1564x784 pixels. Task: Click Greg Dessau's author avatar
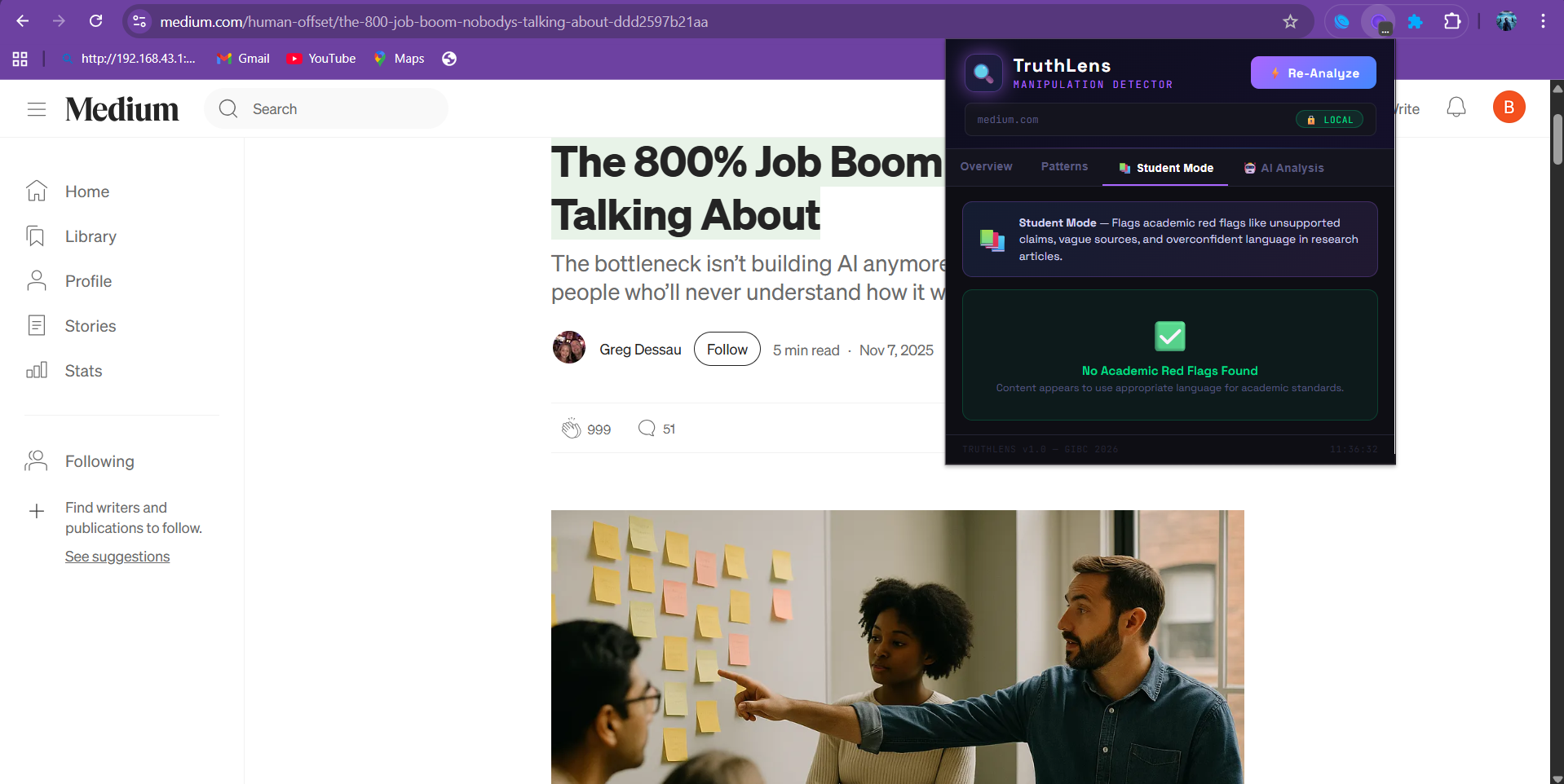click(x=569, y=348)
